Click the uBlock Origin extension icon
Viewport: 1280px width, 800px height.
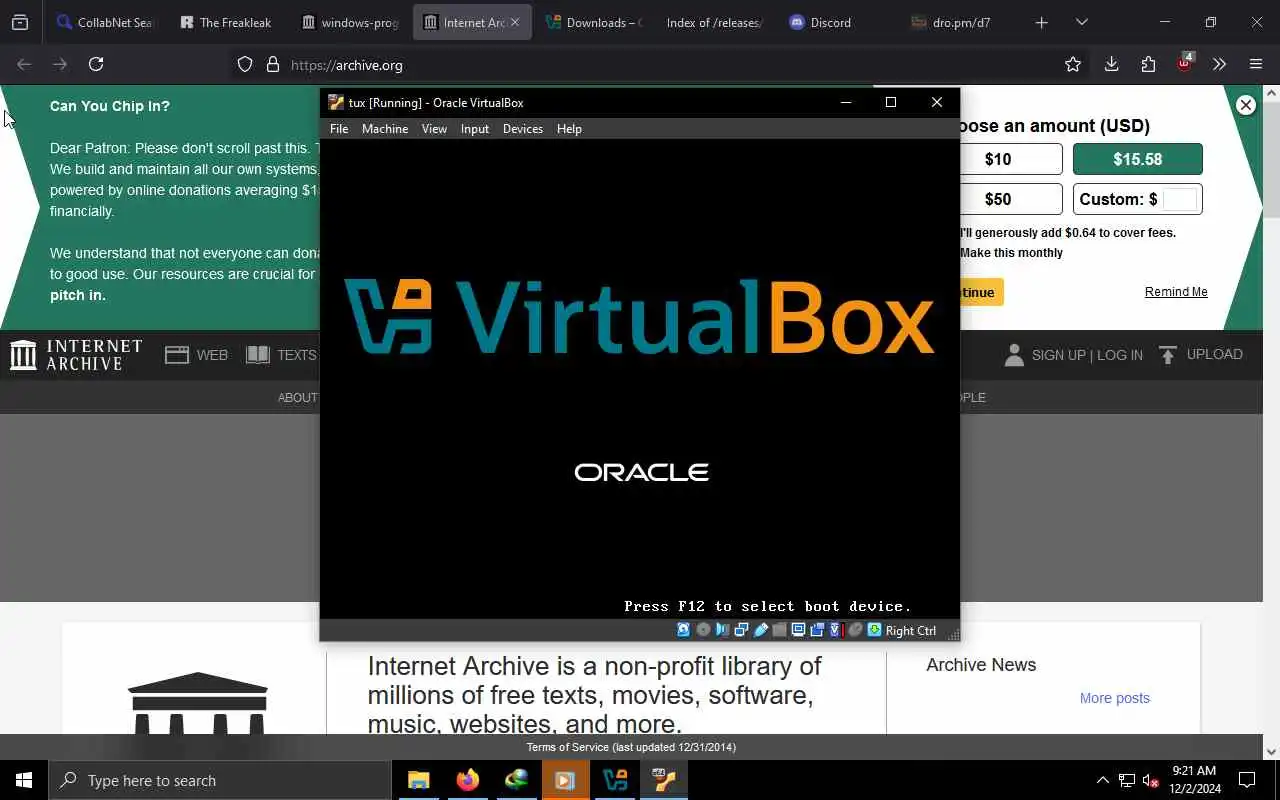point(1185,64)
